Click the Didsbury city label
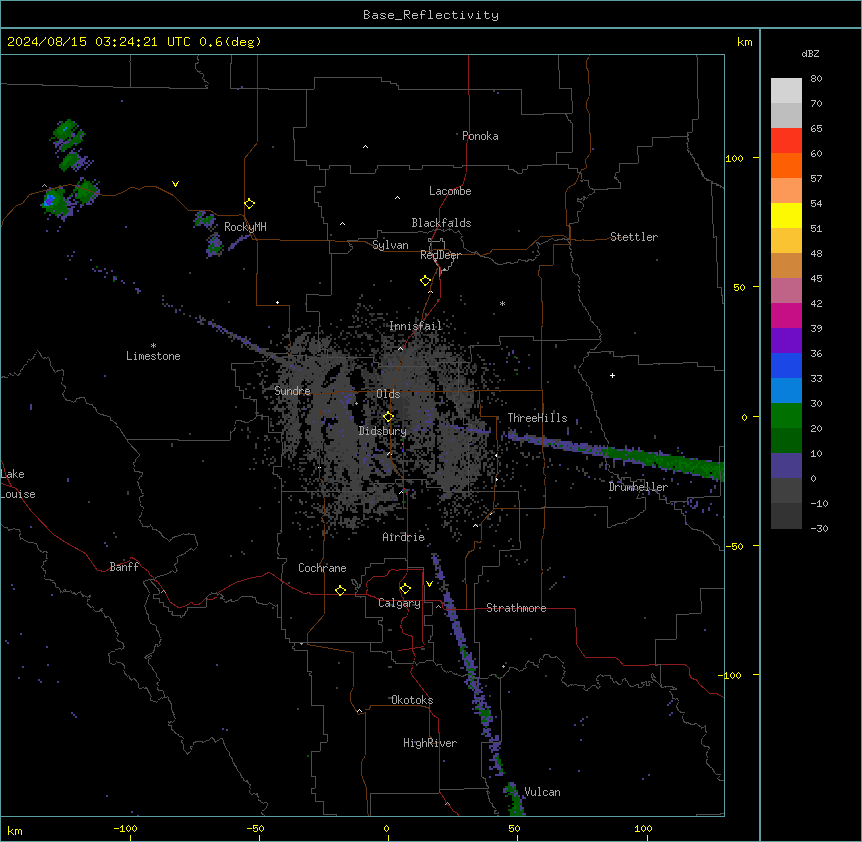Viewport: 862px width, 842px height. coord(383,431)
